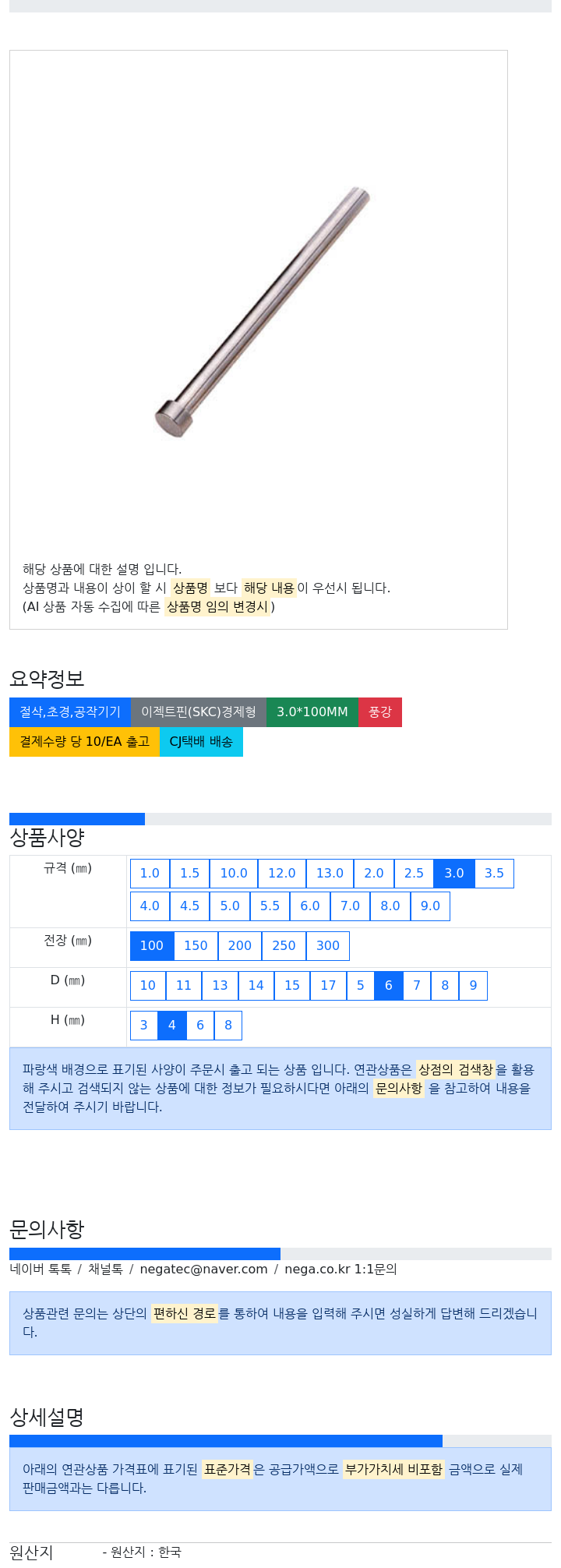561x1568 pixels.
Task: Select length 300 in 전장 row
Action: tap(328, 946)
